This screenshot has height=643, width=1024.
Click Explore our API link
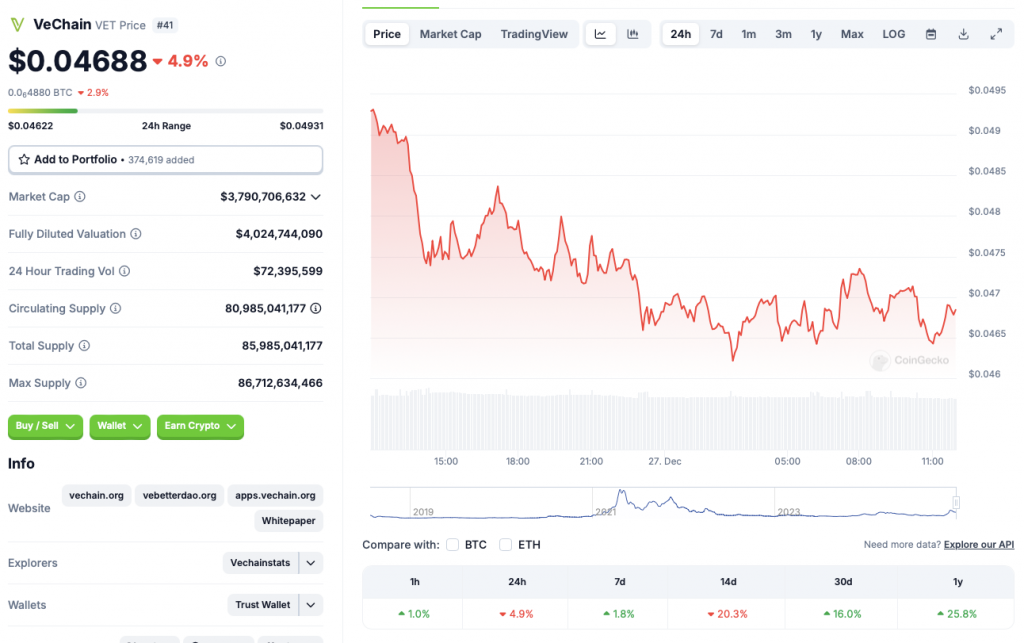pyautogui.click(x=979, y=544)
